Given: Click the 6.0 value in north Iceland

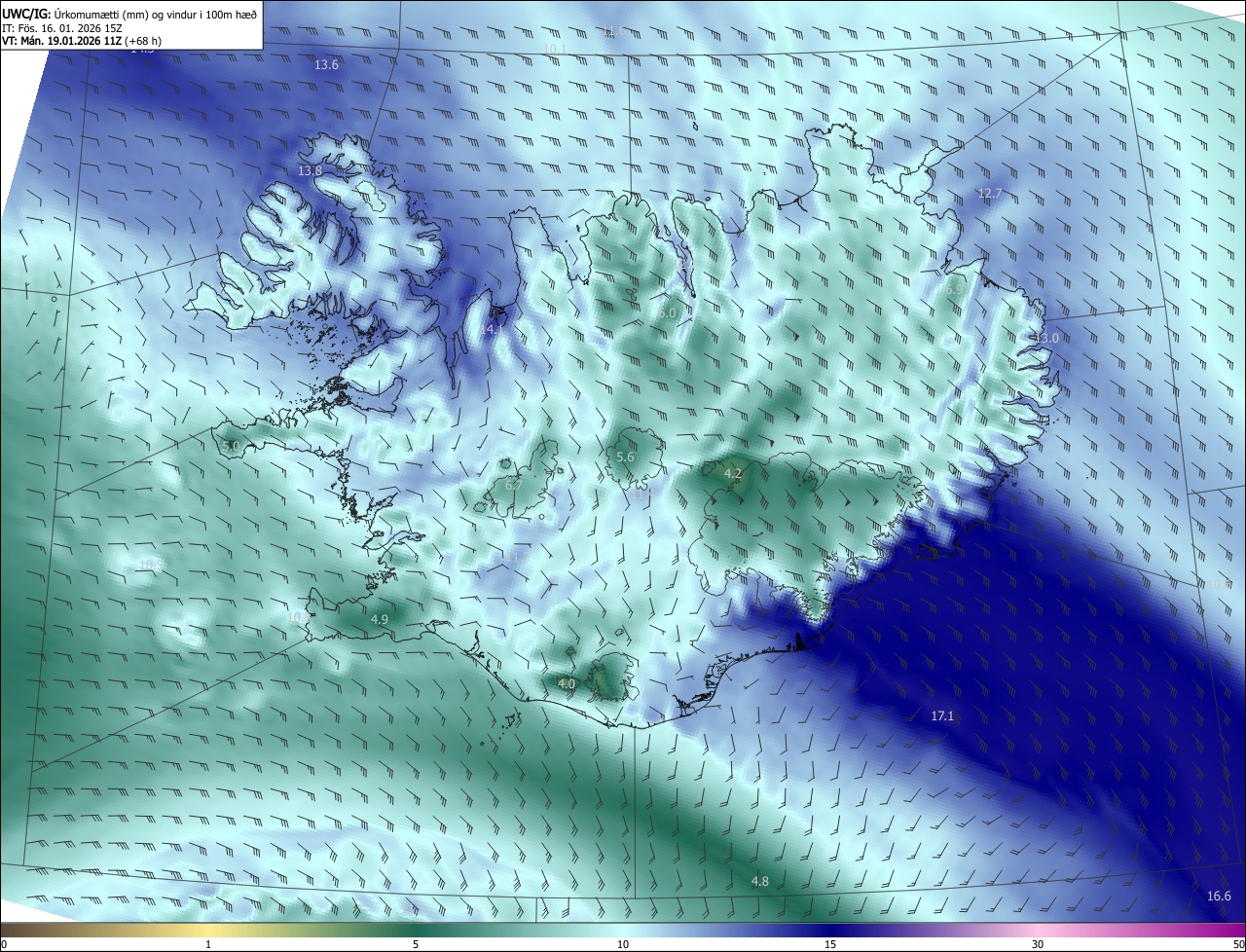Looking at the screenshot, I should click(x=667, y=312).
